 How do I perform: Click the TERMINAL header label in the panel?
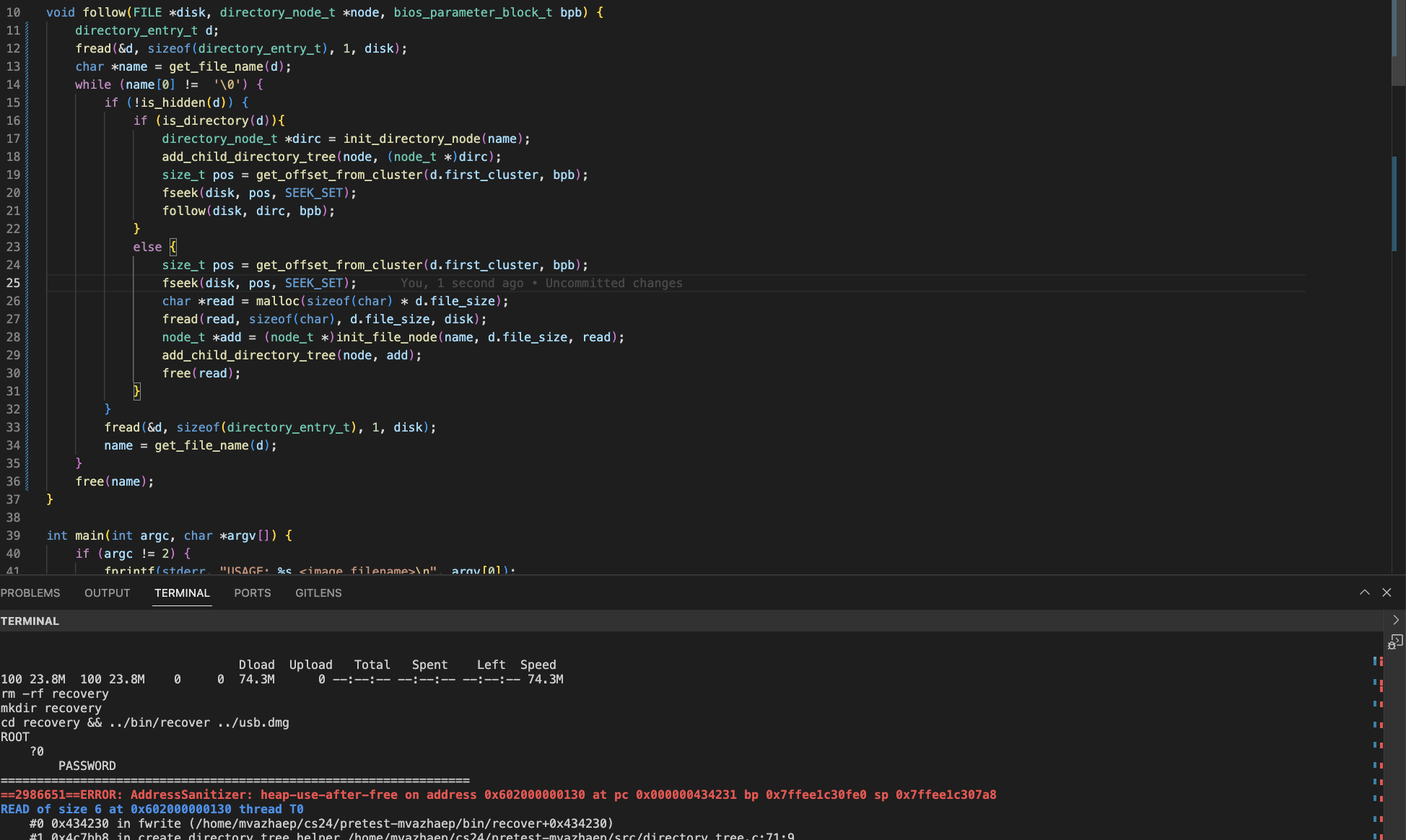coord(30,621)
